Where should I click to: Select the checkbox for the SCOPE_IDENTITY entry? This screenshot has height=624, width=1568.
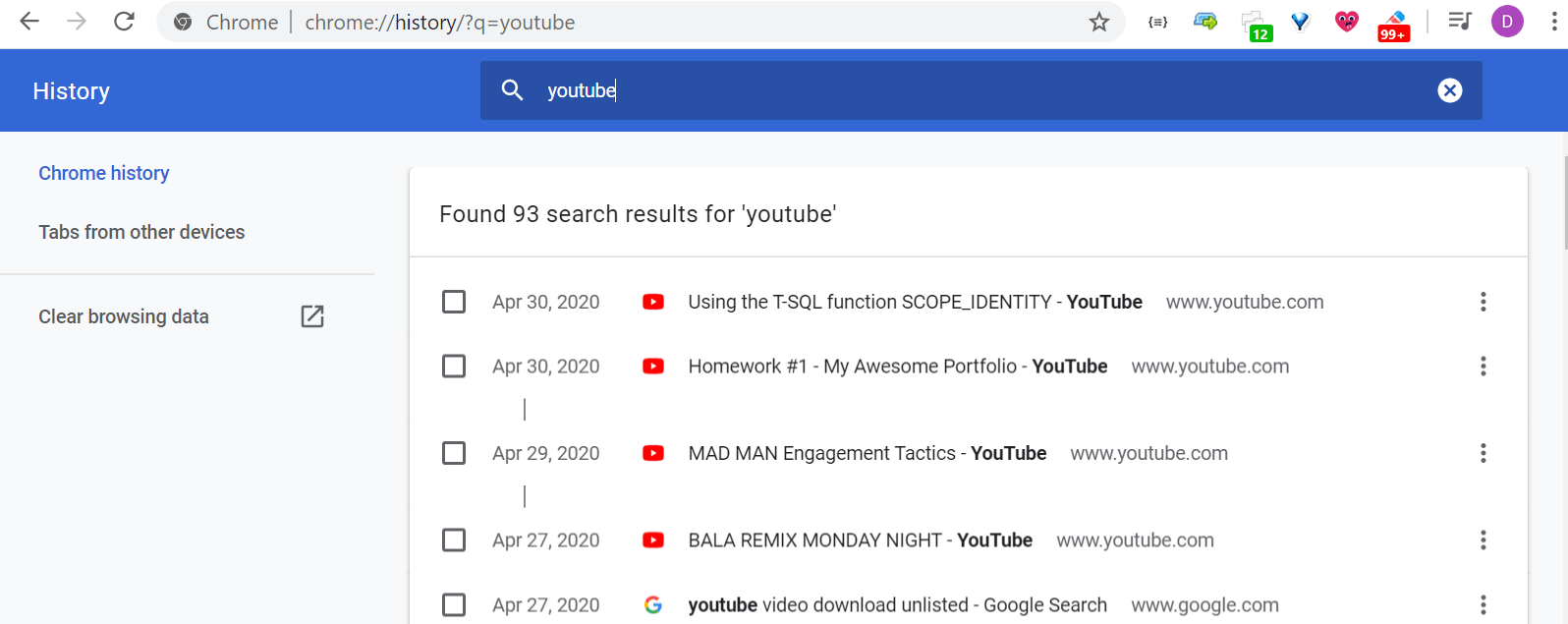454,302
